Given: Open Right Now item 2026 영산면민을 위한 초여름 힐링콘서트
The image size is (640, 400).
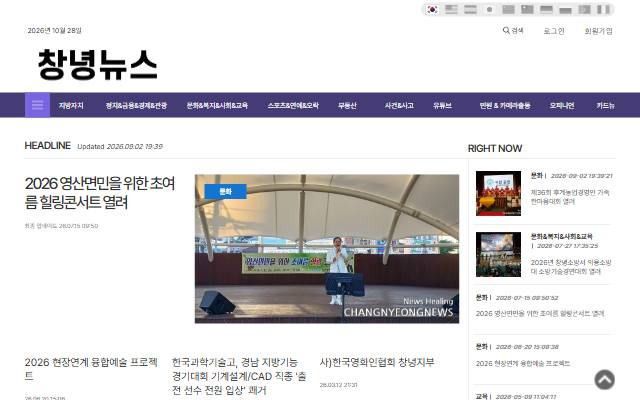Looking at the screenshot, I should pyautogui.click(x=540, y=313).
